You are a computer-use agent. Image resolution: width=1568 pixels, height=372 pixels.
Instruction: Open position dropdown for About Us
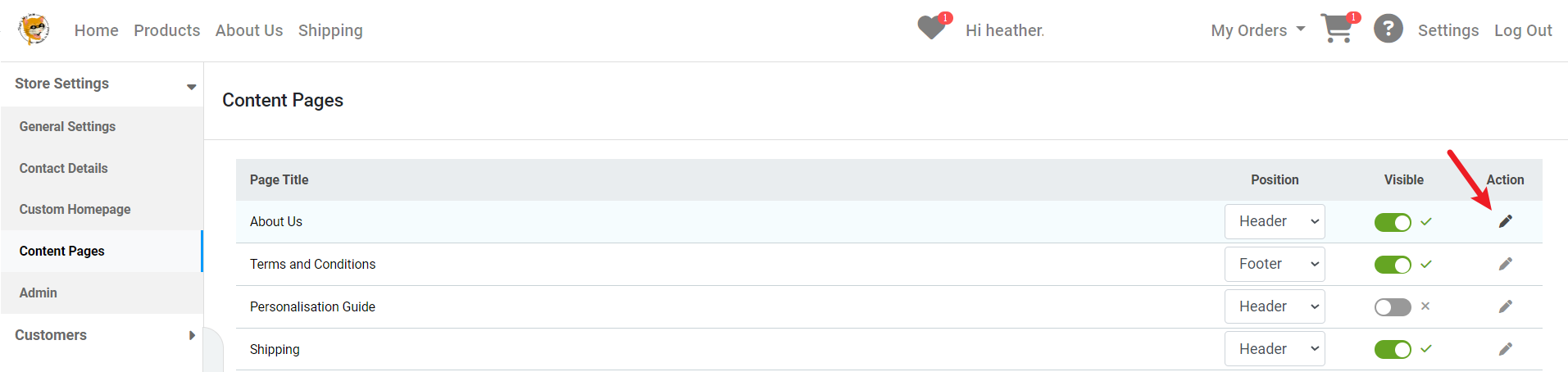point(1275,221)
